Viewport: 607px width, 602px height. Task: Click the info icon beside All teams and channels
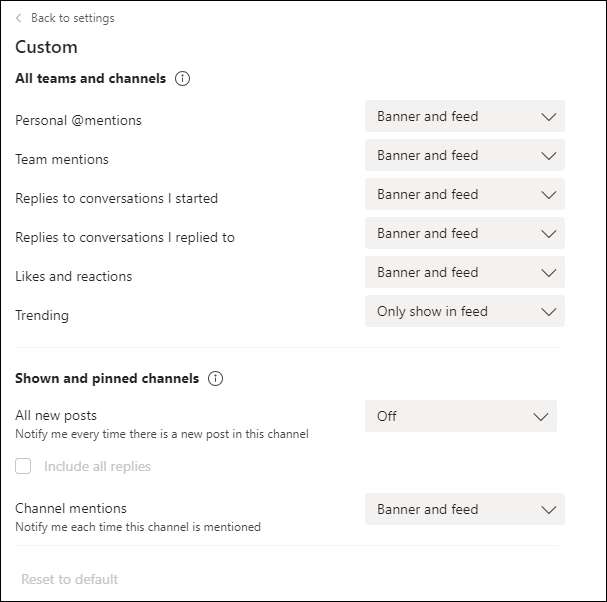pos(182,79)
